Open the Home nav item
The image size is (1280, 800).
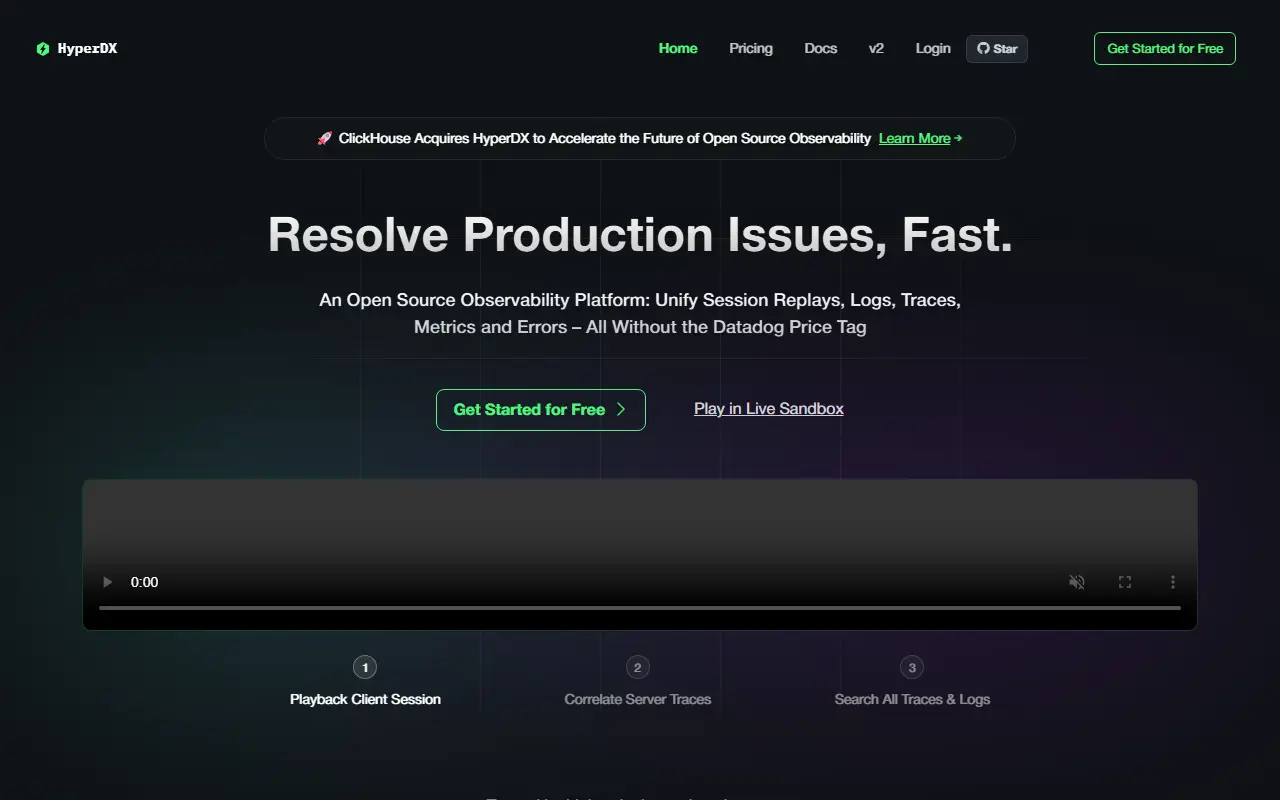(x=678, y=48)
